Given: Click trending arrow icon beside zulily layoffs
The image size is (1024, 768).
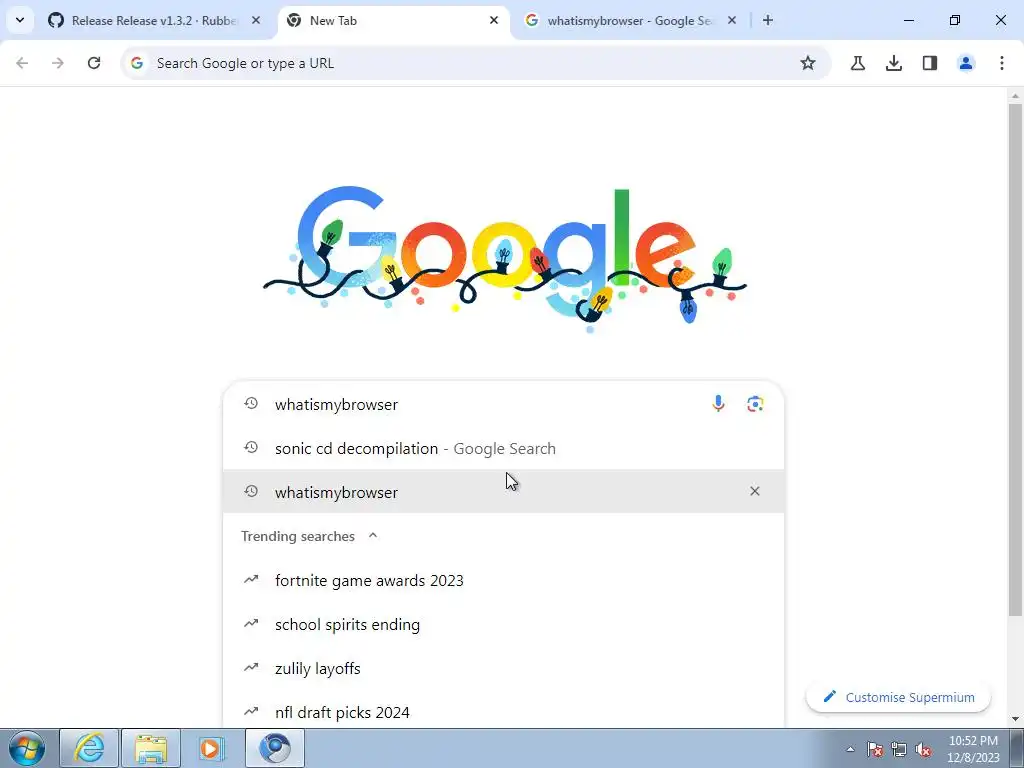Looking at the screenshot, I should coord(251,667).
